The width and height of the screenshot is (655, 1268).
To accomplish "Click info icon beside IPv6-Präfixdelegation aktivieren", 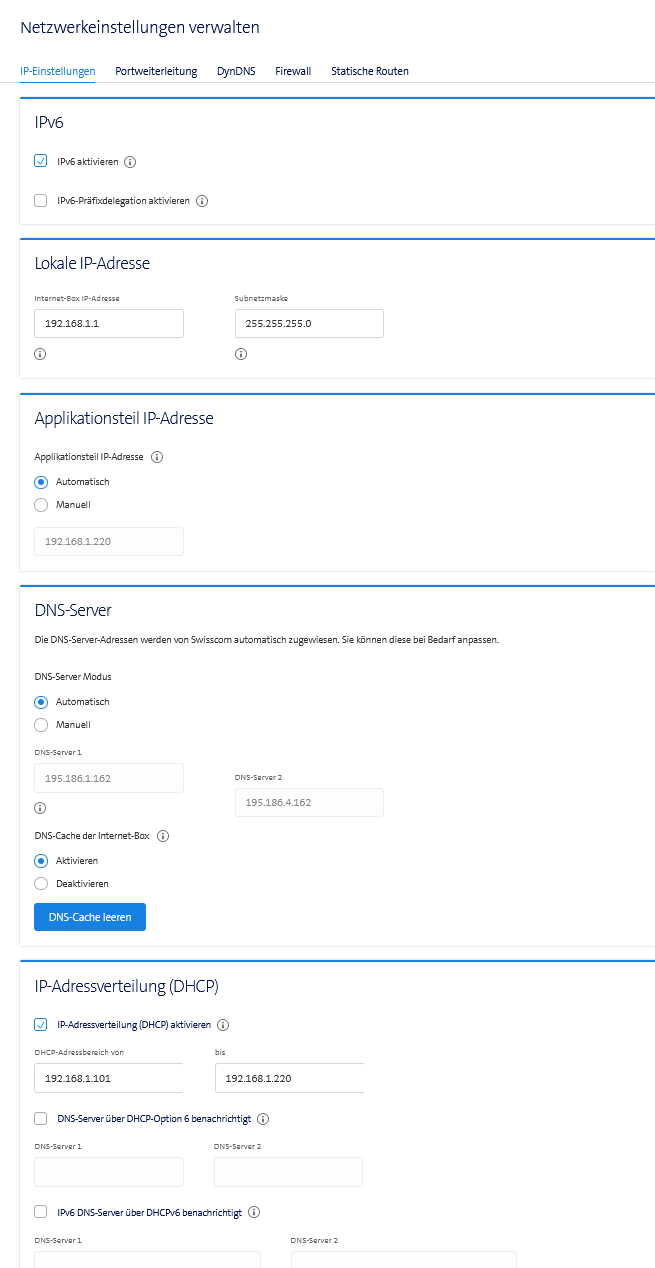I will pyautogui.click(x=202, y=201).
